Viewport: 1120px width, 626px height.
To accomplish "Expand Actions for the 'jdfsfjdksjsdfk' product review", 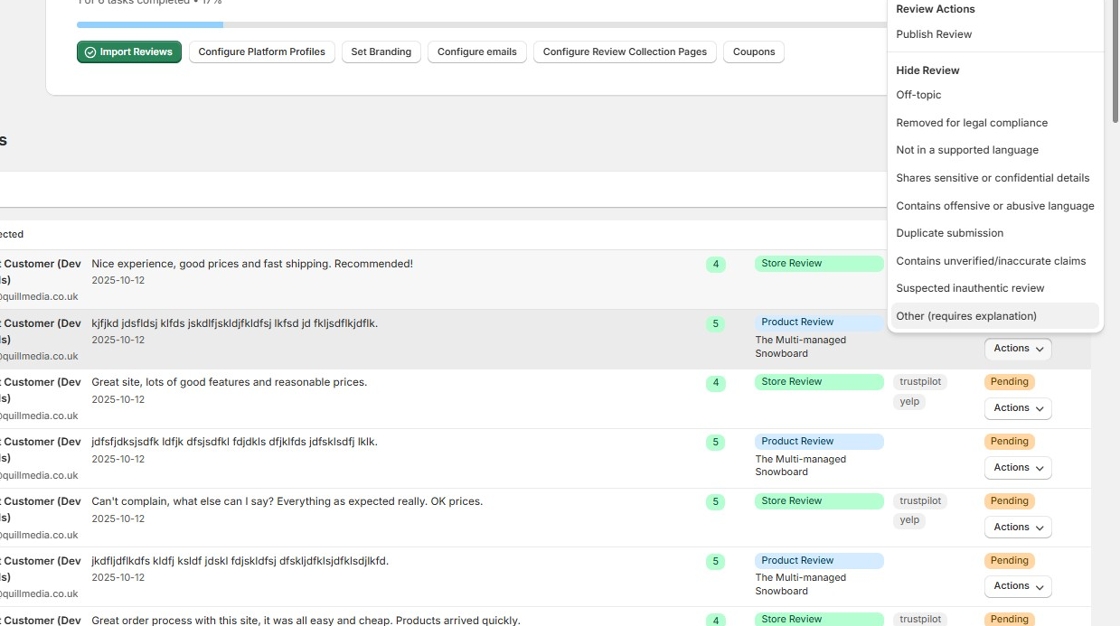I will tap(1017, 467).
